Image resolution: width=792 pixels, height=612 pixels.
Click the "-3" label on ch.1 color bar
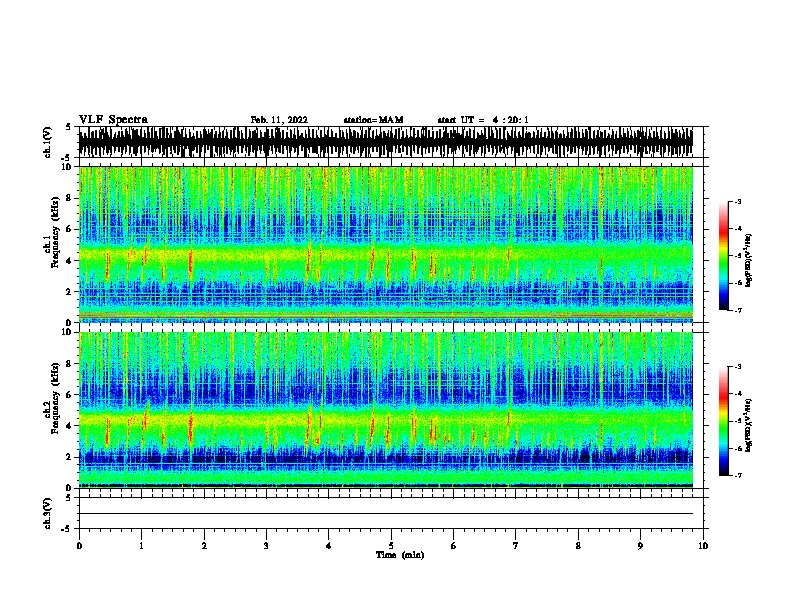pos(738,201)
